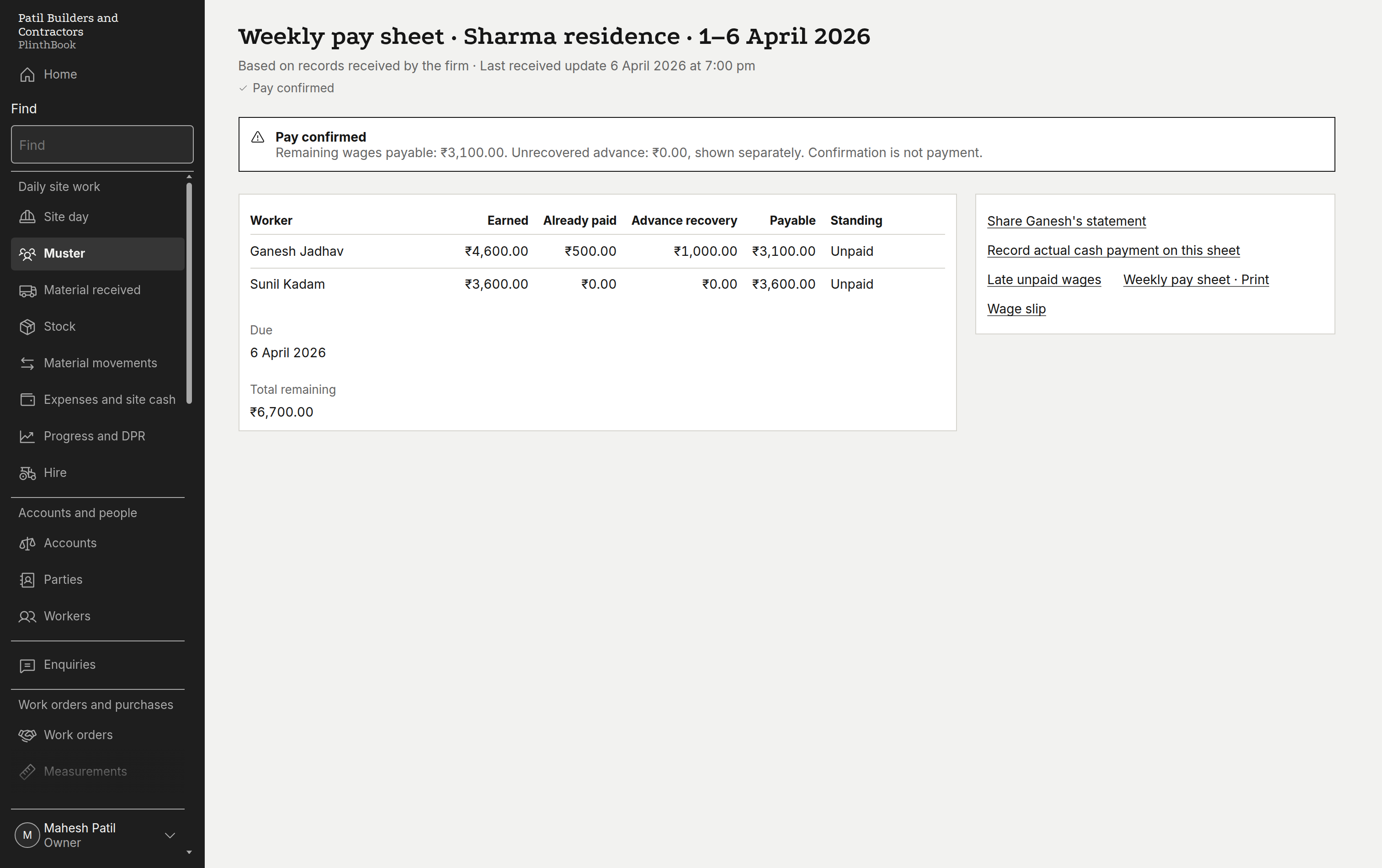Click the Site day helmet icon
Image resolution: width=1382 pixels, height=868 pixels.
(x=27, y=217)
